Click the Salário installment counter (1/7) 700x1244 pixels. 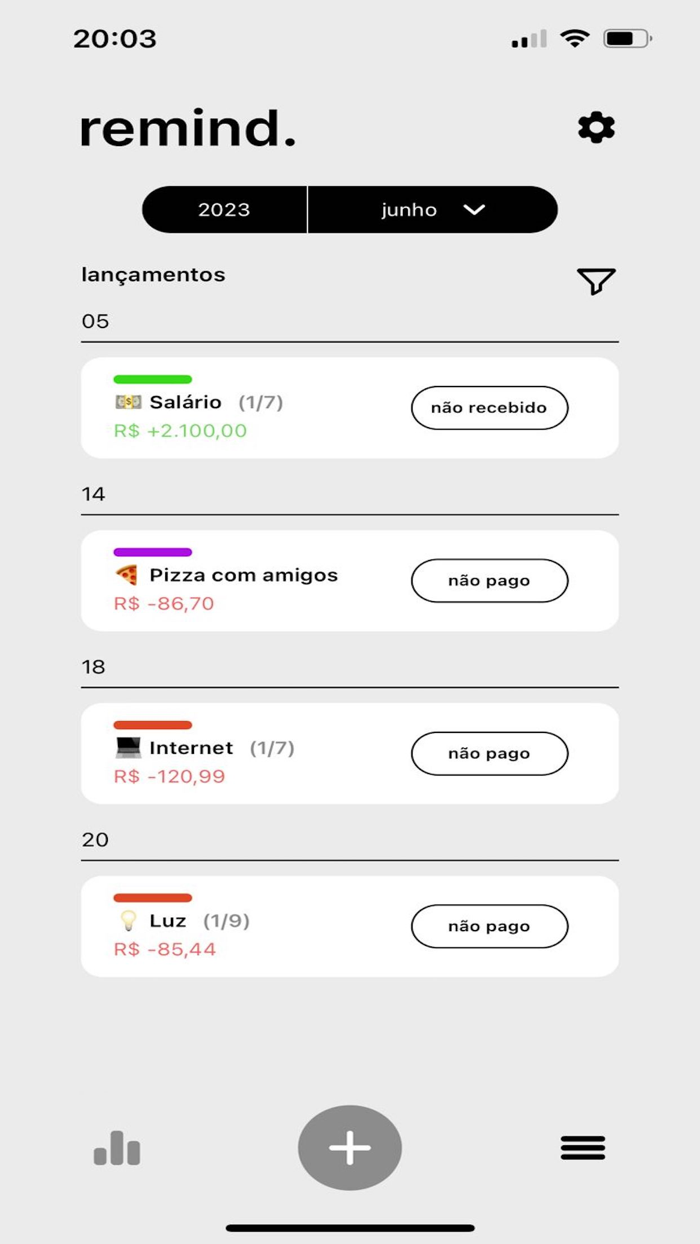click(262, 402)
